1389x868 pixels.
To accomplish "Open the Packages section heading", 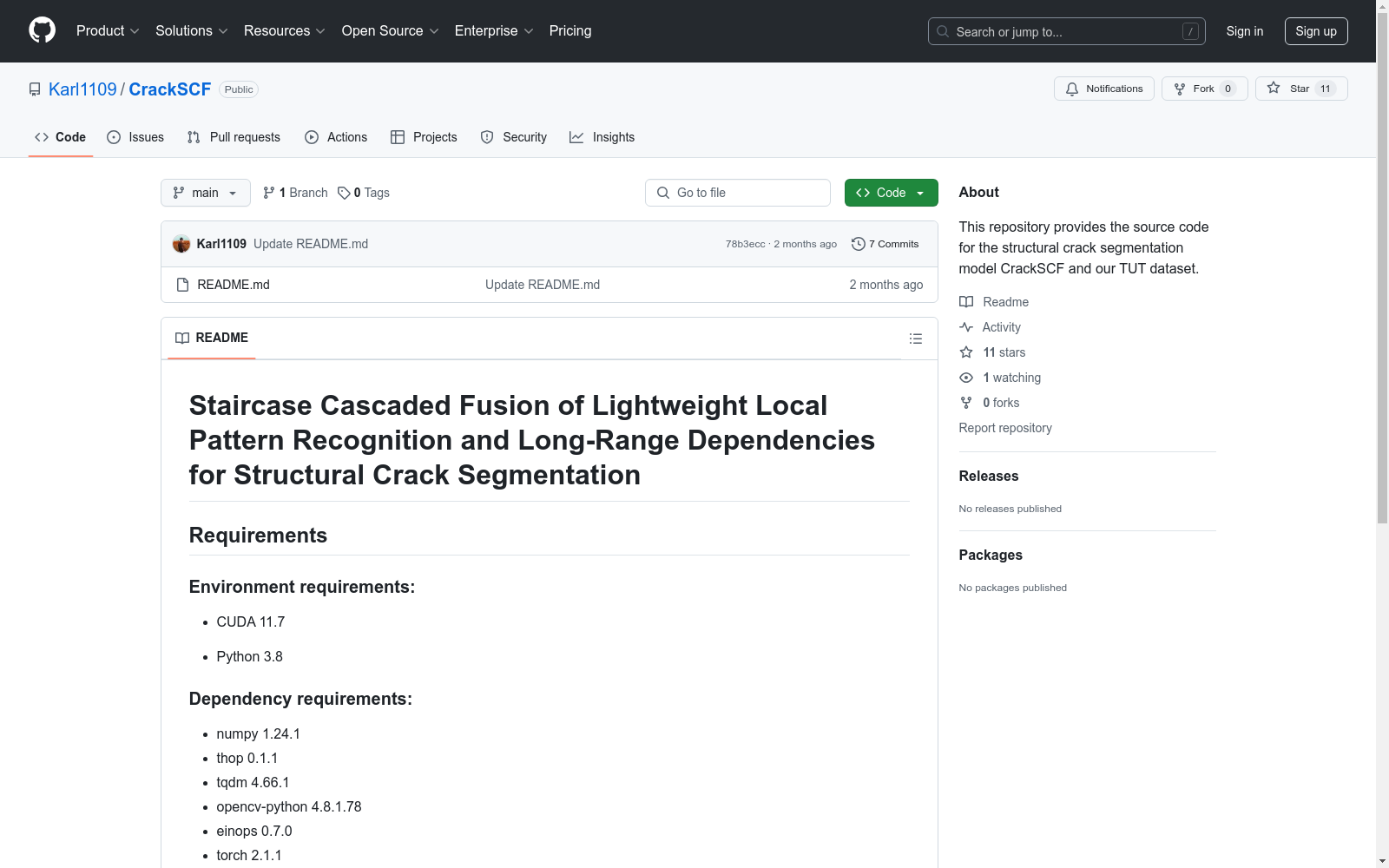I will point(991,555).
